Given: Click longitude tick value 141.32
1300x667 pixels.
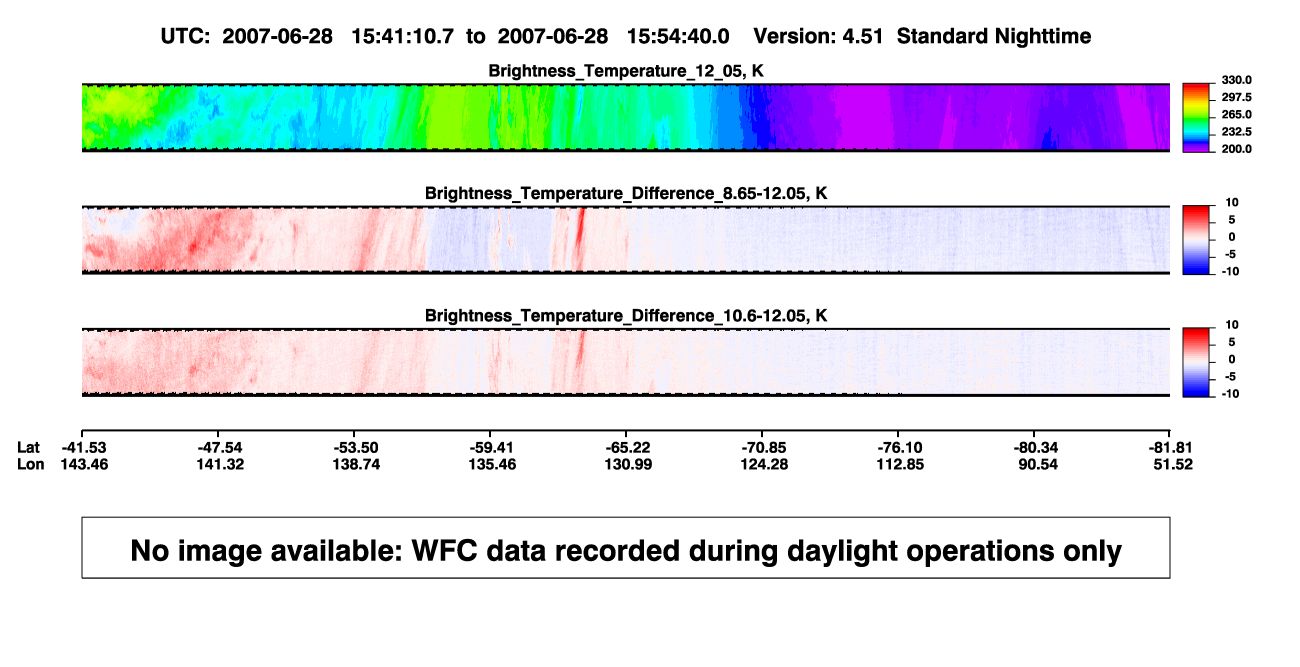Looking at the screenshot, I should 219,464.
